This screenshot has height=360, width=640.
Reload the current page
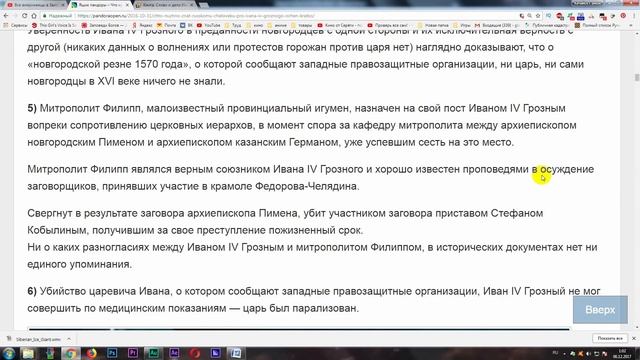[24, 16]
